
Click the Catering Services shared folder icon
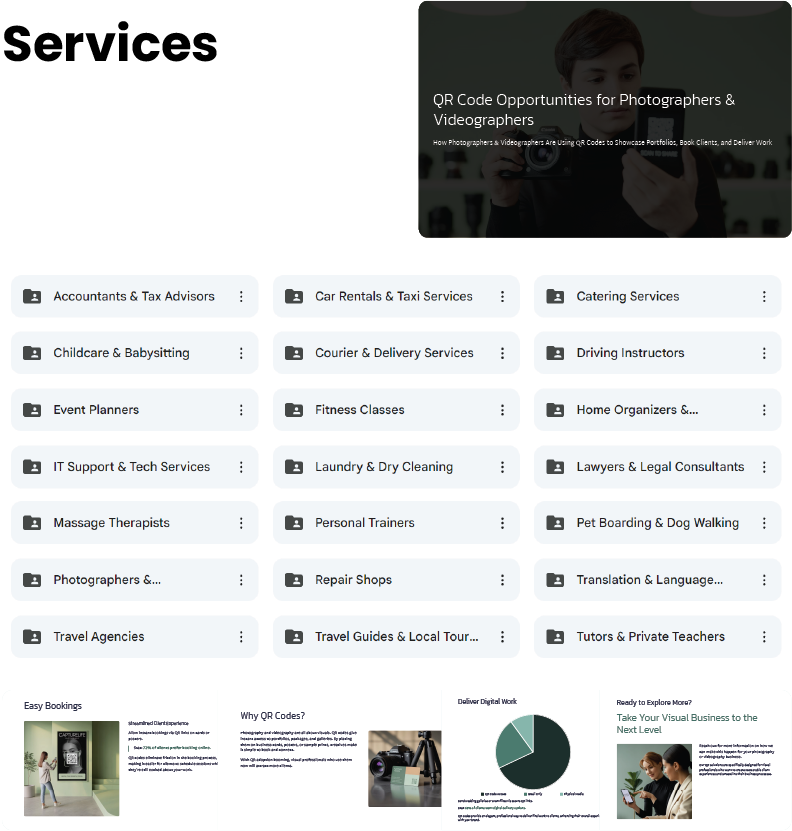(555, 297)
